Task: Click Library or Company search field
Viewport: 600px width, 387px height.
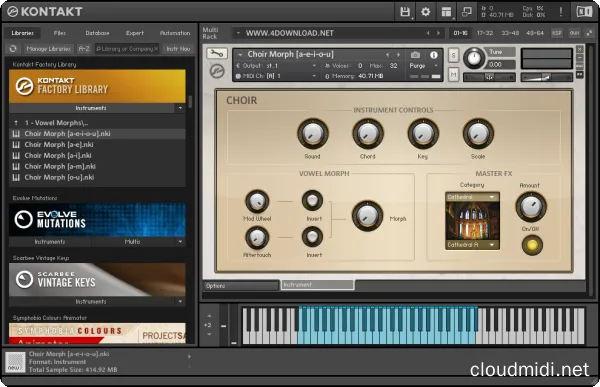Action: [x=127, y=49]
